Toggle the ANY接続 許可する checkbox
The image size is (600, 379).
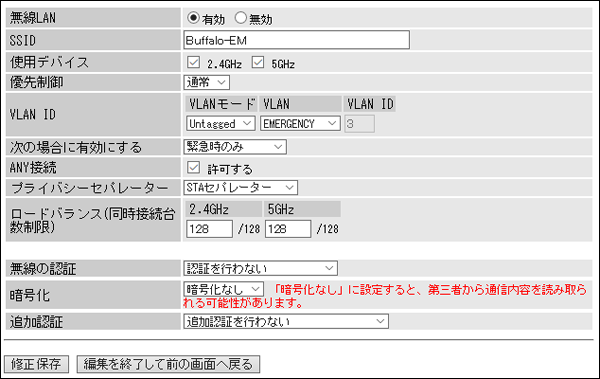pos(194,167)
